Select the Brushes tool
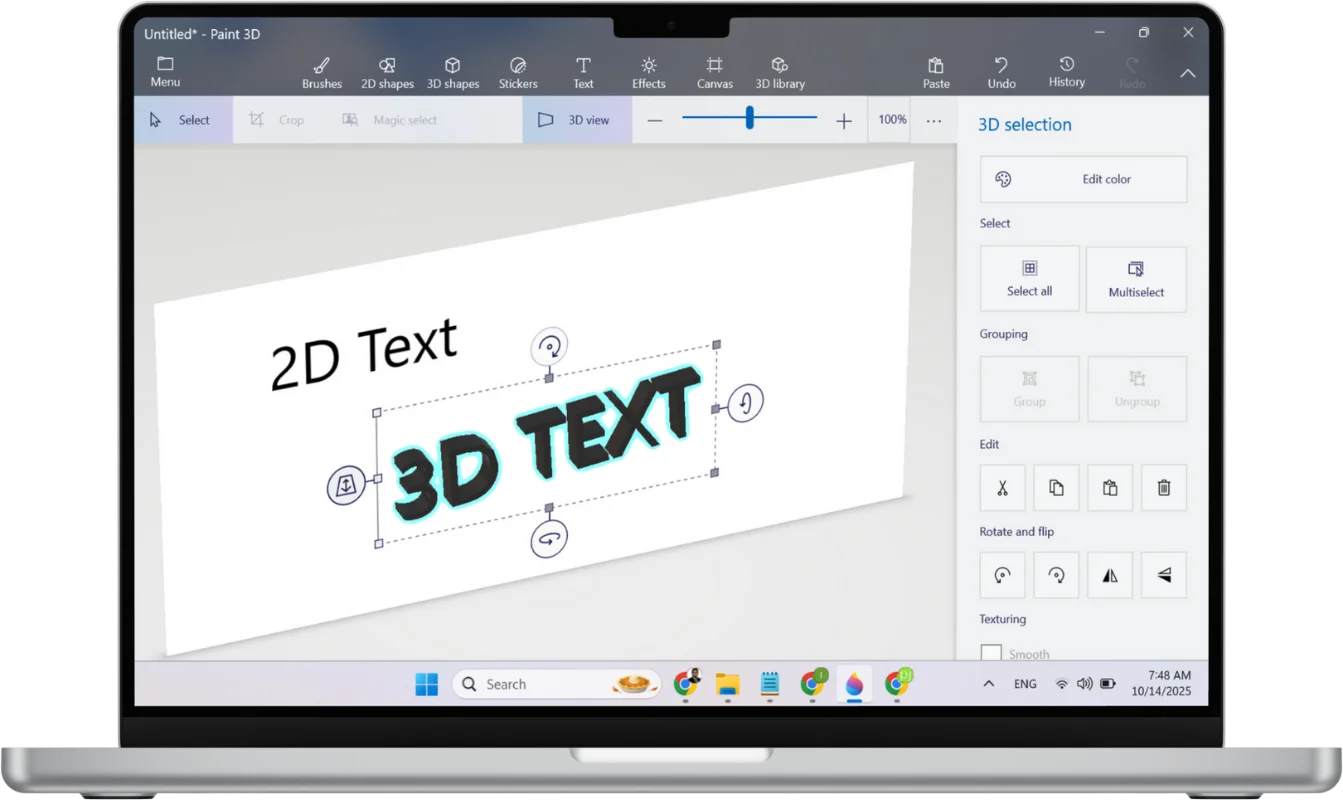This screenshot has height=800, width=1343. click(x=321, y=70)
